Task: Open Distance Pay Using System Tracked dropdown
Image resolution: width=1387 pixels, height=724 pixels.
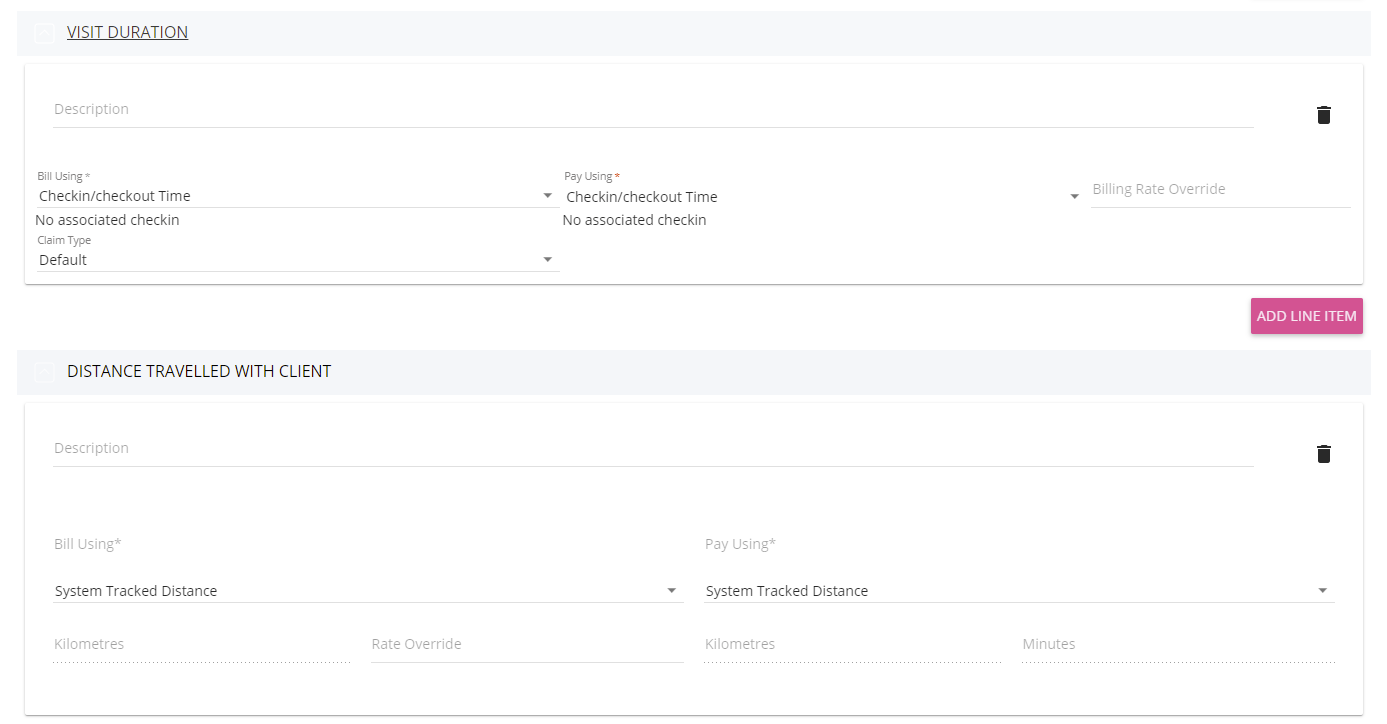Action: (1019, 591)
